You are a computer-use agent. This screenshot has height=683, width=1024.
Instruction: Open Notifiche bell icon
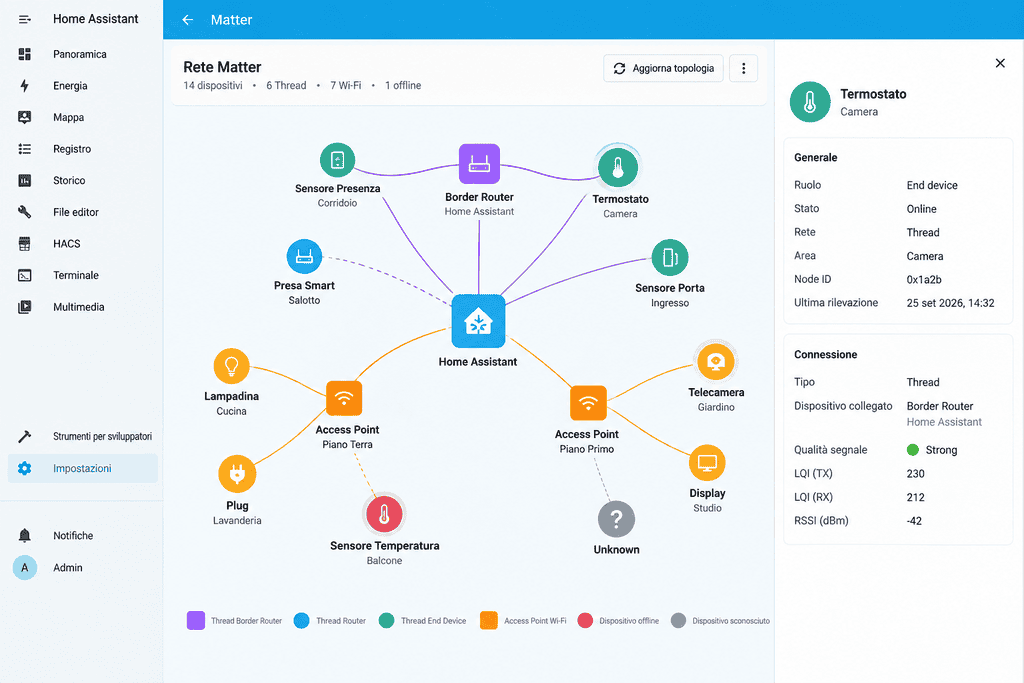click(x=25, y=535)
